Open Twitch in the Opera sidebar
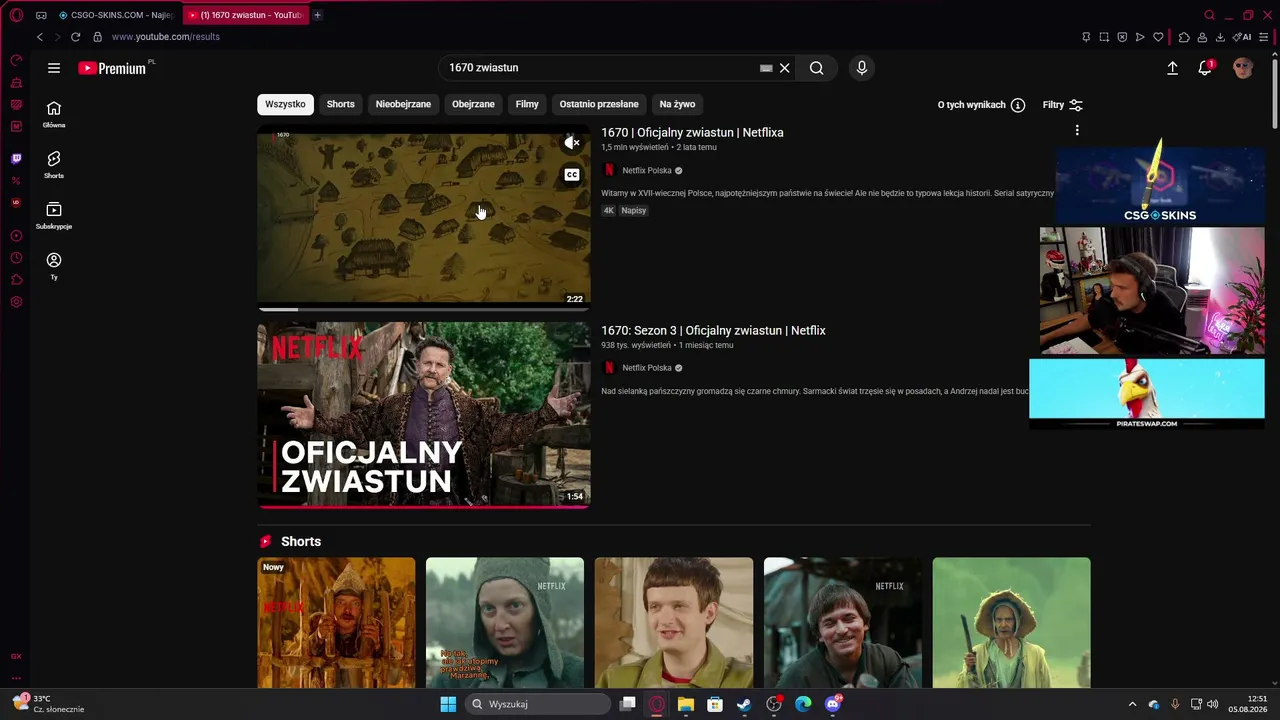This screenshot has width=1280, height=720. pos(16,159)
